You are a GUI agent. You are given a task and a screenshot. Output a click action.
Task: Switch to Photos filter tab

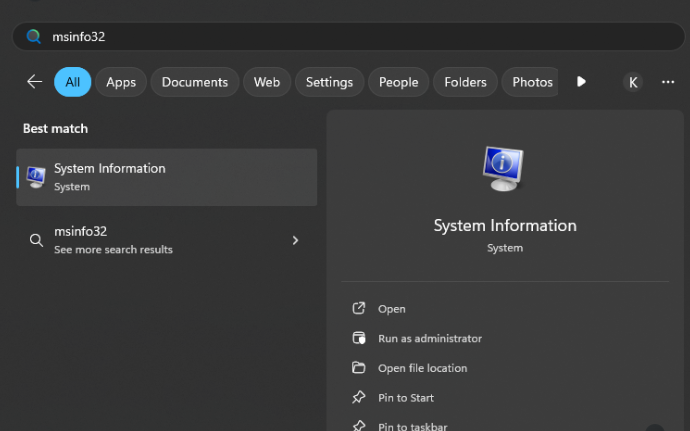point(532,82)
